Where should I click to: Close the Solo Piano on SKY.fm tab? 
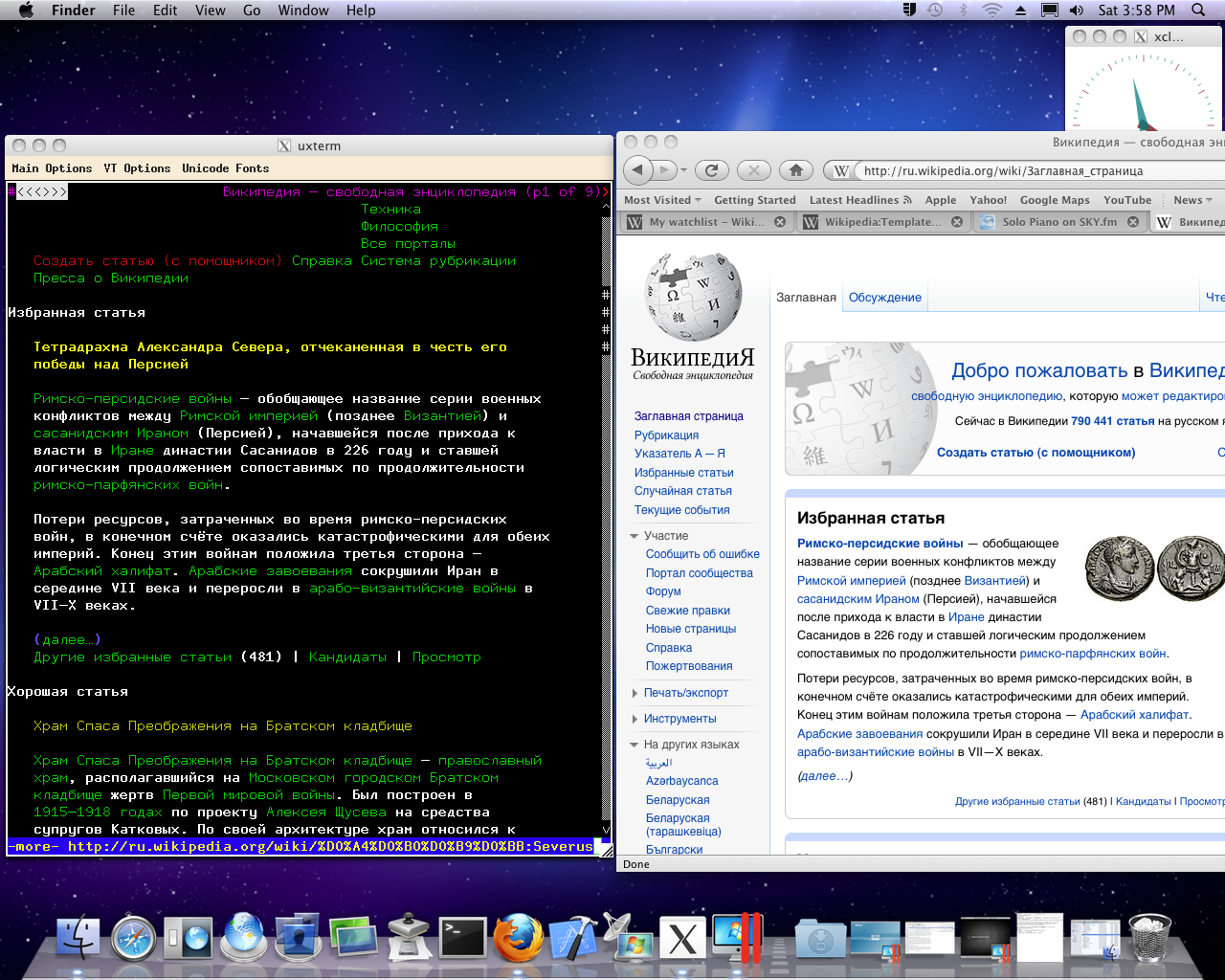point(1133,222)
